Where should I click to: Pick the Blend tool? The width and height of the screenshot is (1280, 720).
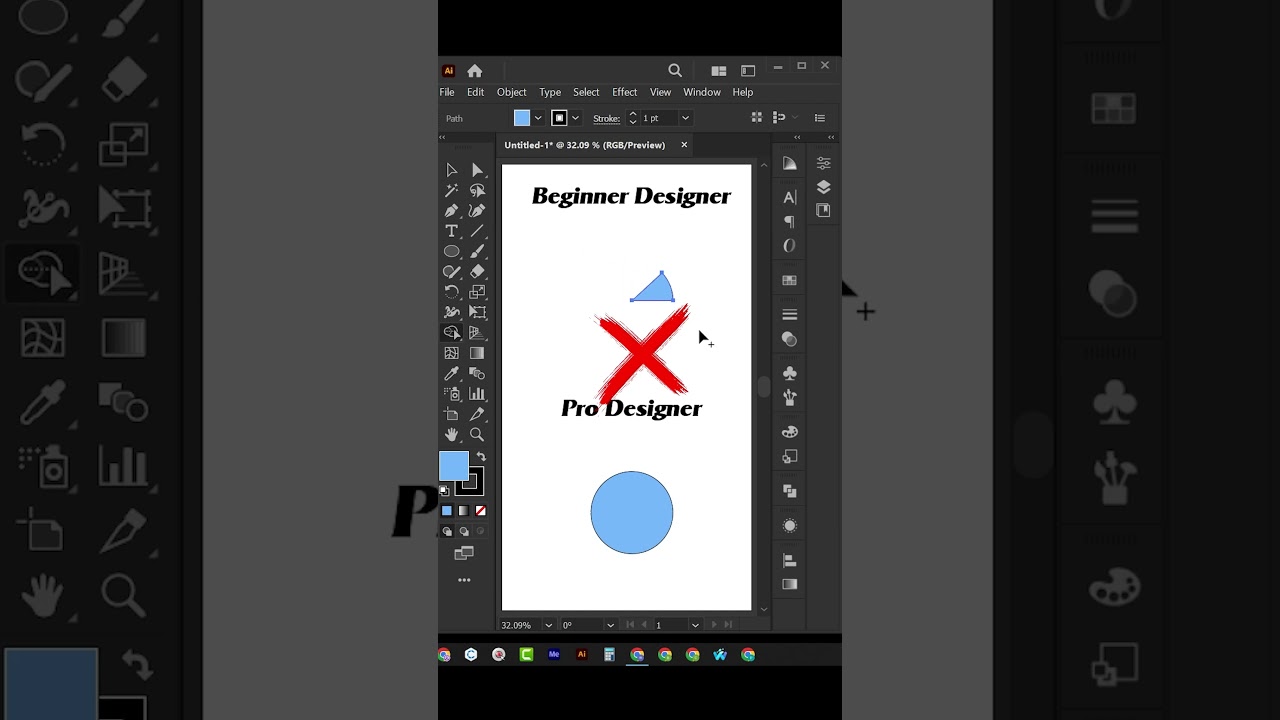pos(477,373)
